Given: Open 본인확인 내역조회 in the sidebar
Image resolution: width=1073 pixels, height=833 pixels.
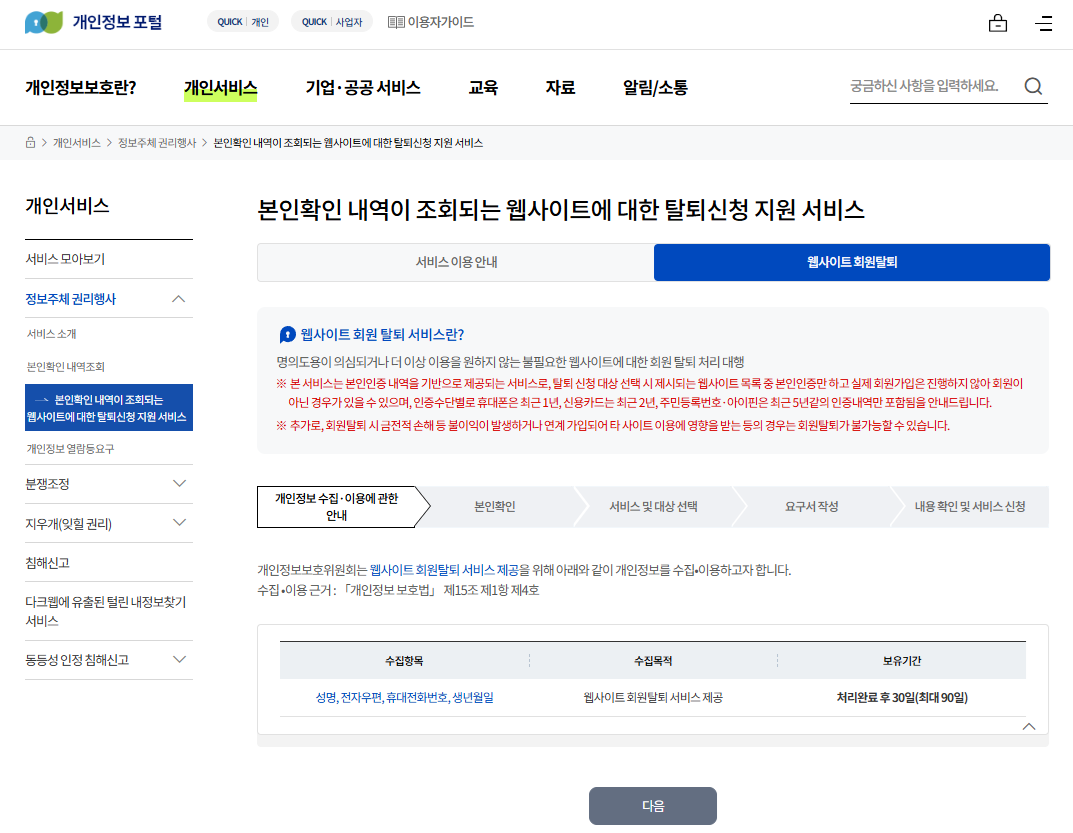Looking at the screenshot, I should [x=66, y=367].
